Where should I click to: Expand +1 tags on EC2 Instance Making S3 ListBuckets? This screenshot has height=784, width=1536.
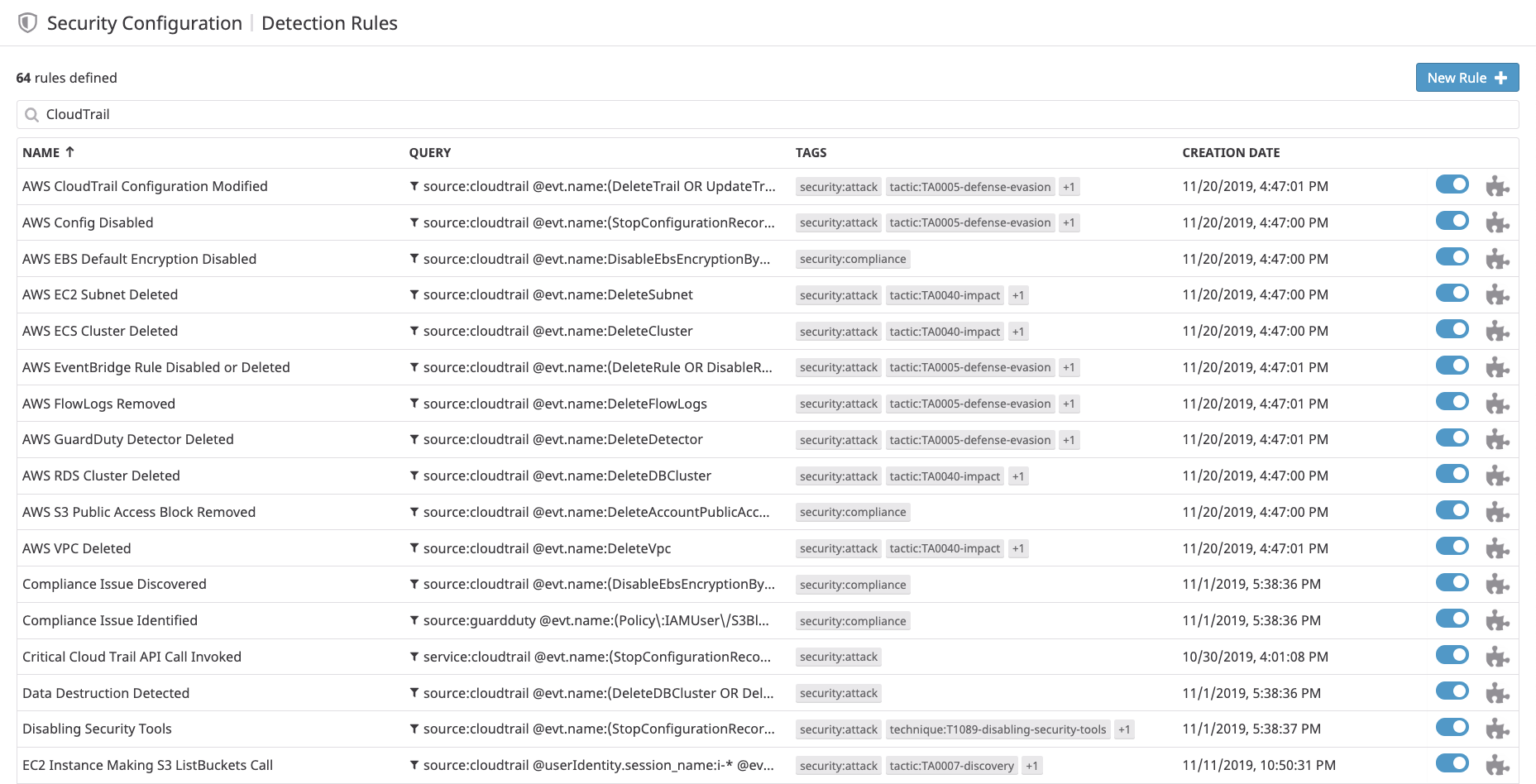click(1031, 766)
